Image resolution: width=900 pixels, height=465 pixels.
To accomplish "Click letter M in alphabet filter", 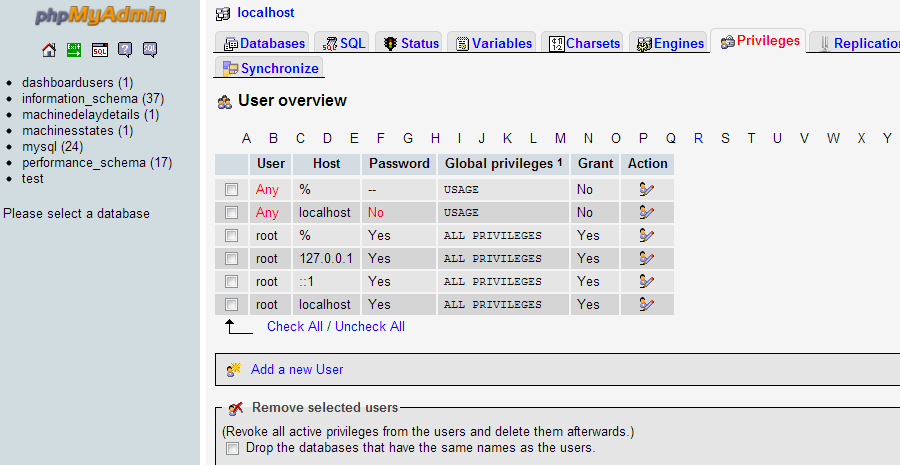I will point(560,138).
